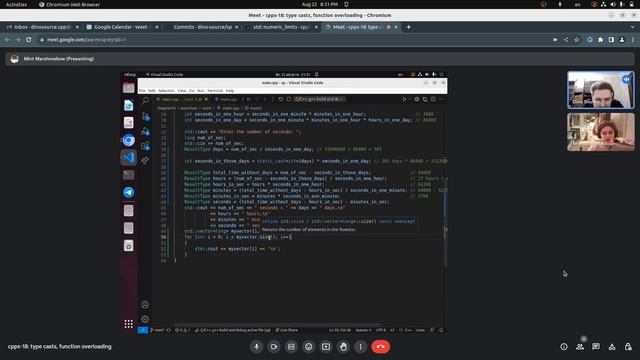This screenshot has width=640, height=360.
Task: Open the in-call chat panel
Action: (596, 347)
